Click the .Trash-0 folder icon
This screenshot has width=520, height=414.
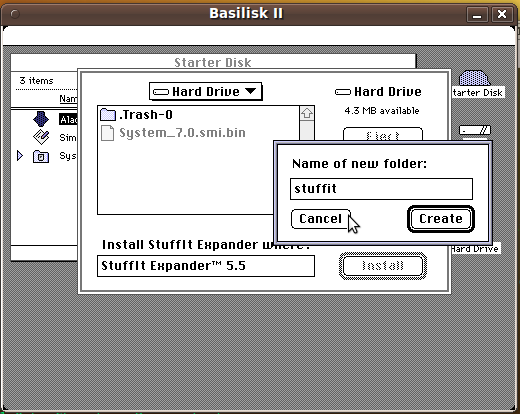pyautogui.click(x=108, y=115)
